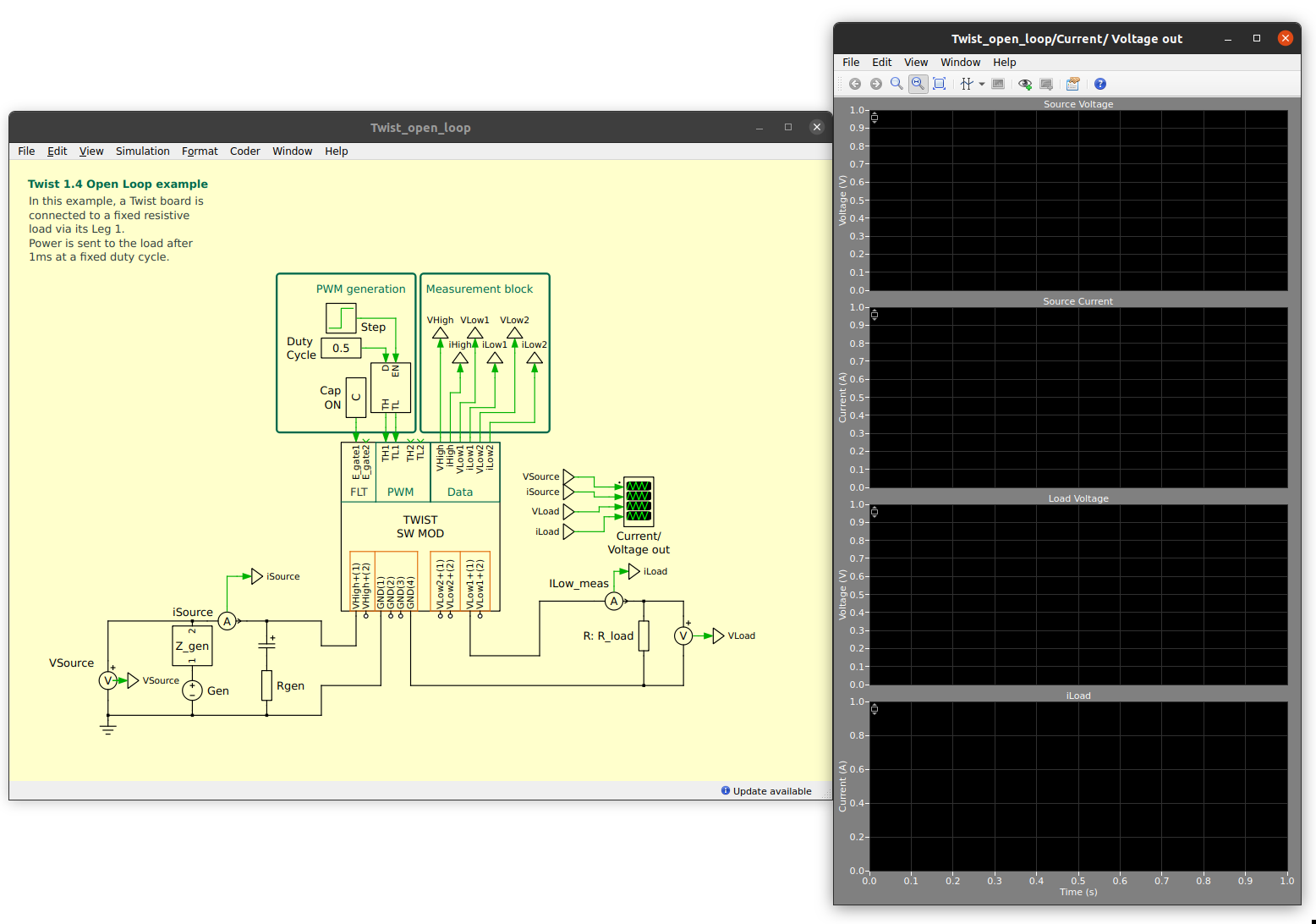Select the iSource ammeter component
This screenshot has width=1316, height=924.
(227, 621)
